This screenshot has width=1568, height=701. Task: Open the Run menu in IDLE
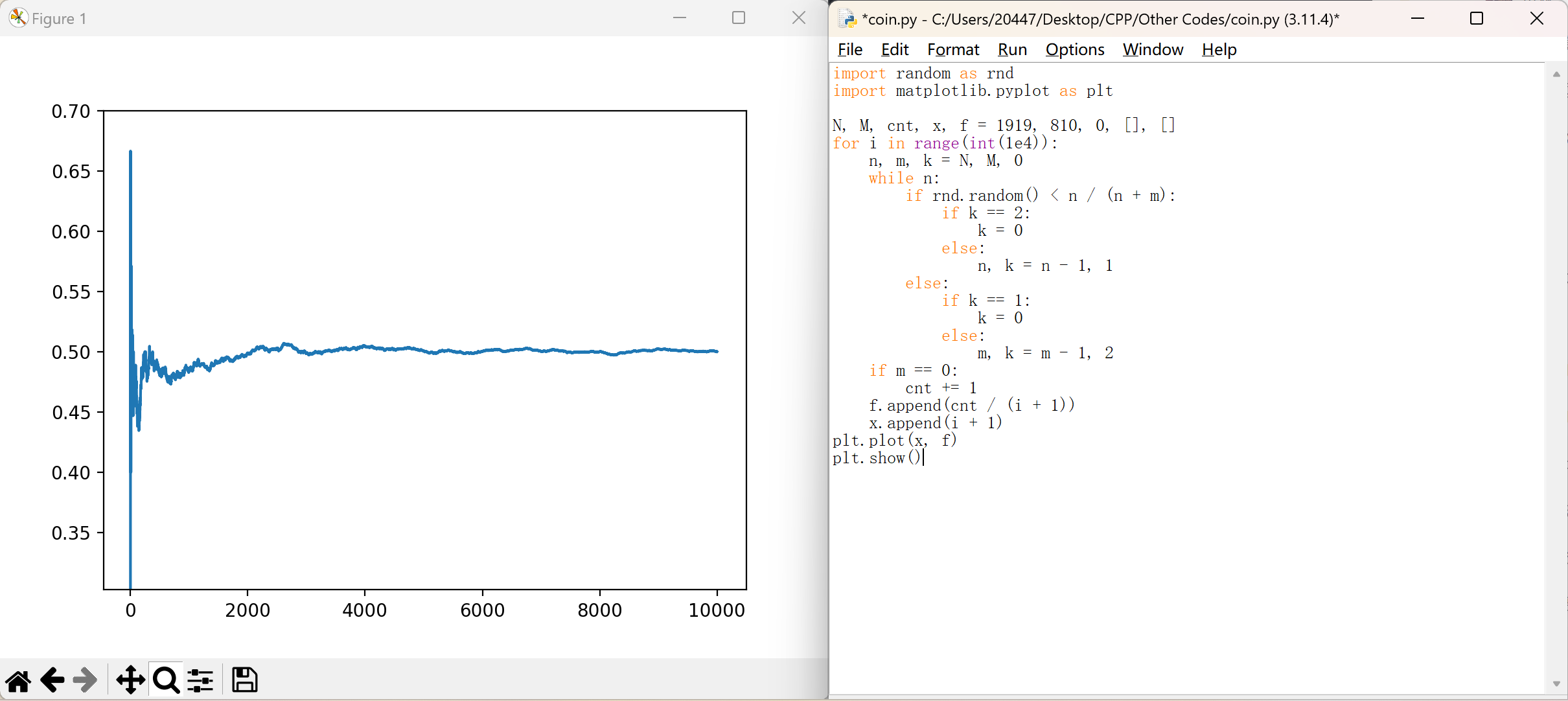(x=1012, y=50)
